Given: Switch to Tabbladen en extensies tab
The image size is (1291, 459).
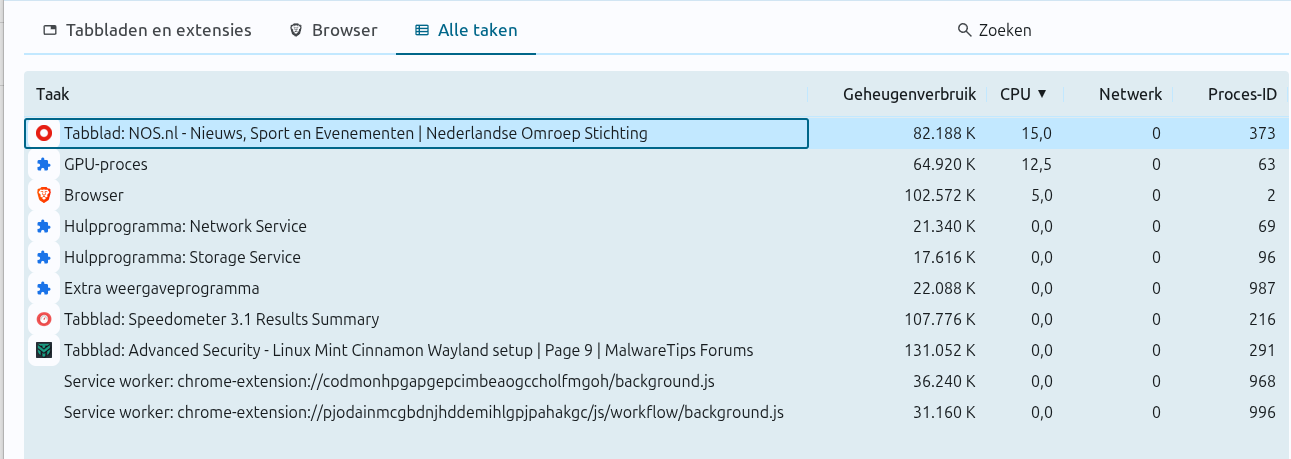Looking at the screenshot, I should click(x=147, y=30).
